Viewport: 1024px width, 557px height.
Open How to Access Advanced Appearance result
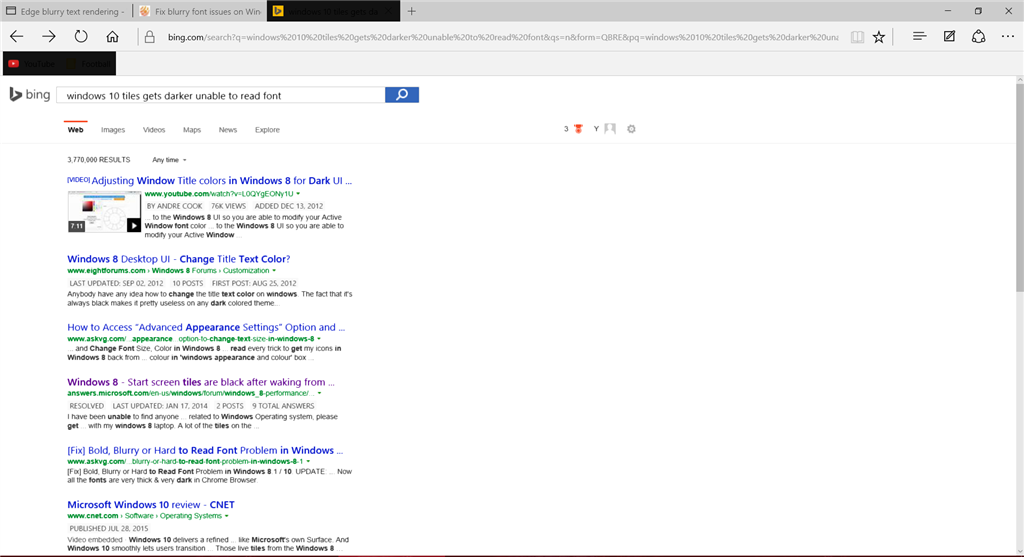(x=206, y=327)
